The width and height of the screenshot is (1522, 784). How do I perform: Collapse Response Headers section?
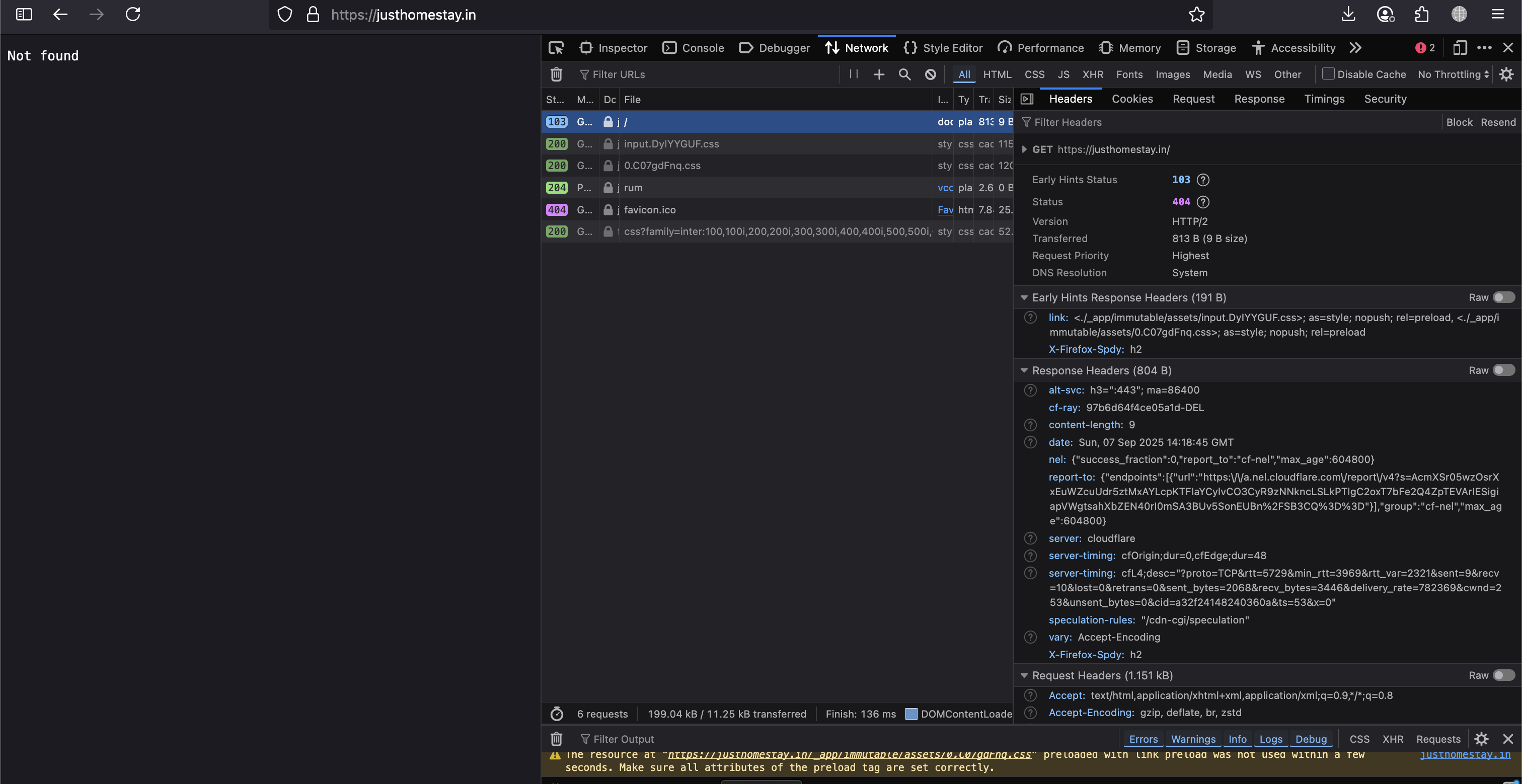tap(1024, 370)
